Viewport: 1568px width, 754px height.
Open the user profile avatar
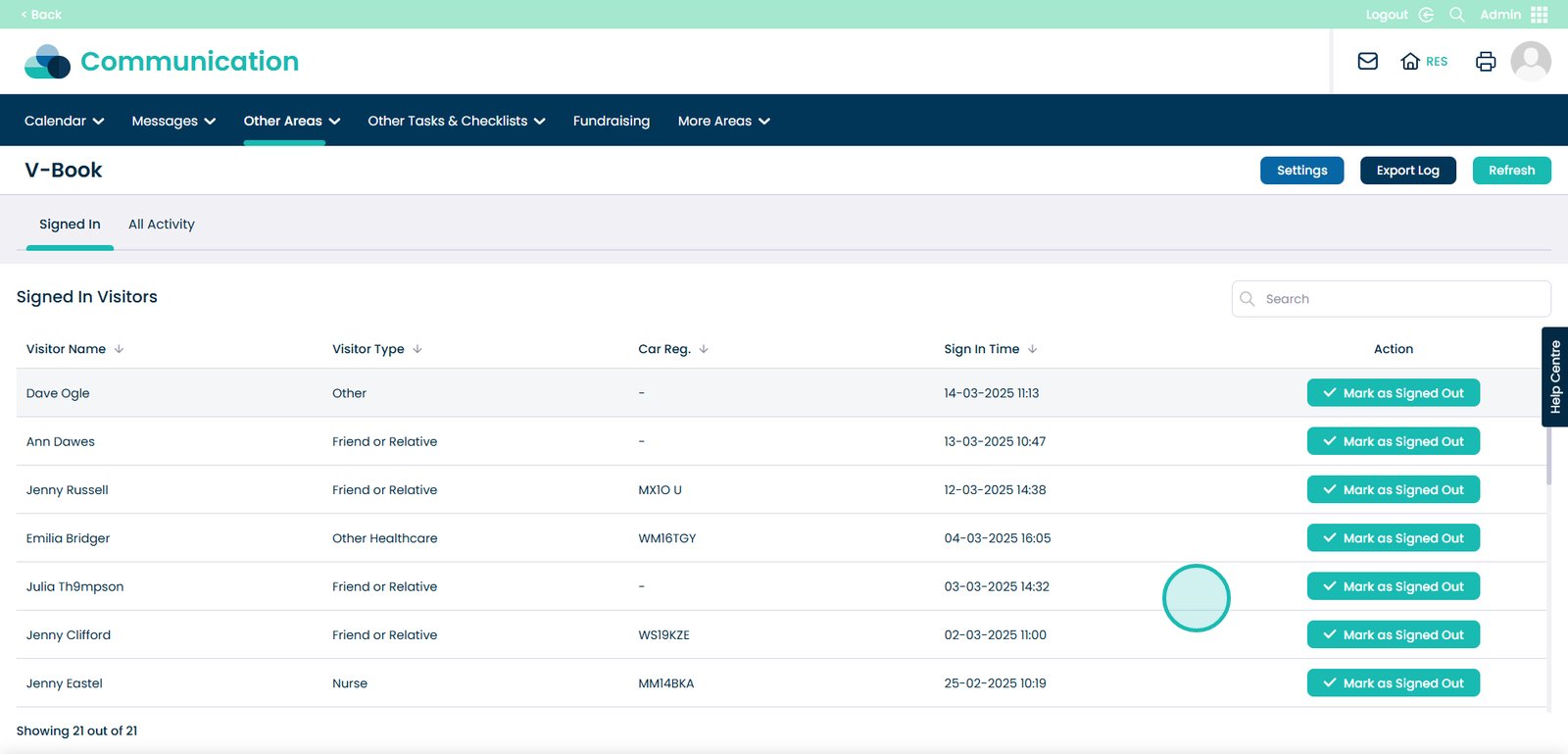(x=1530, y=62)
